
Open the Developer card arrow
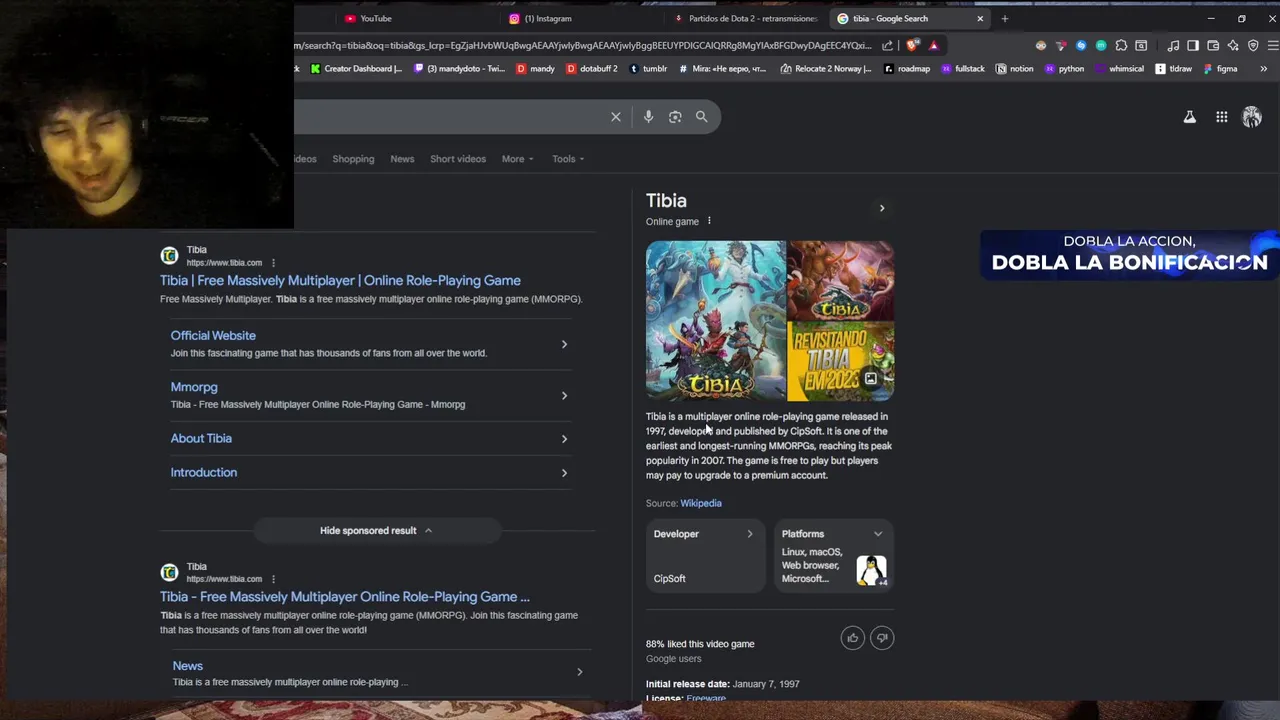[749, 534]
